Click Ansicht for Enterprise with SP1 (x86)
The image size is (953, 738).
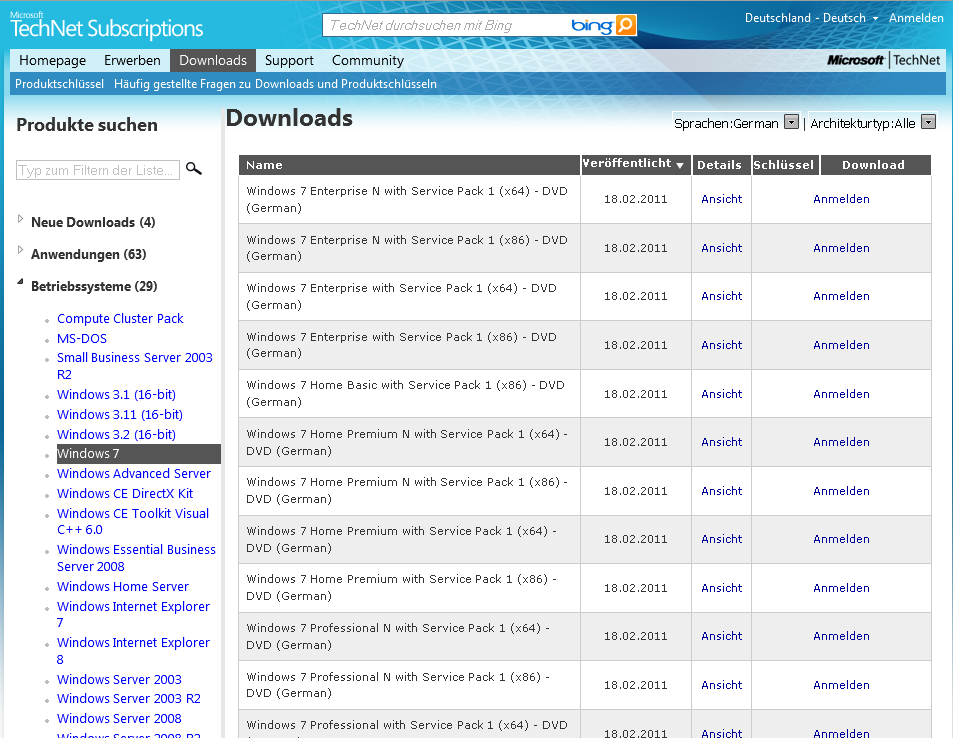point(721,345)
